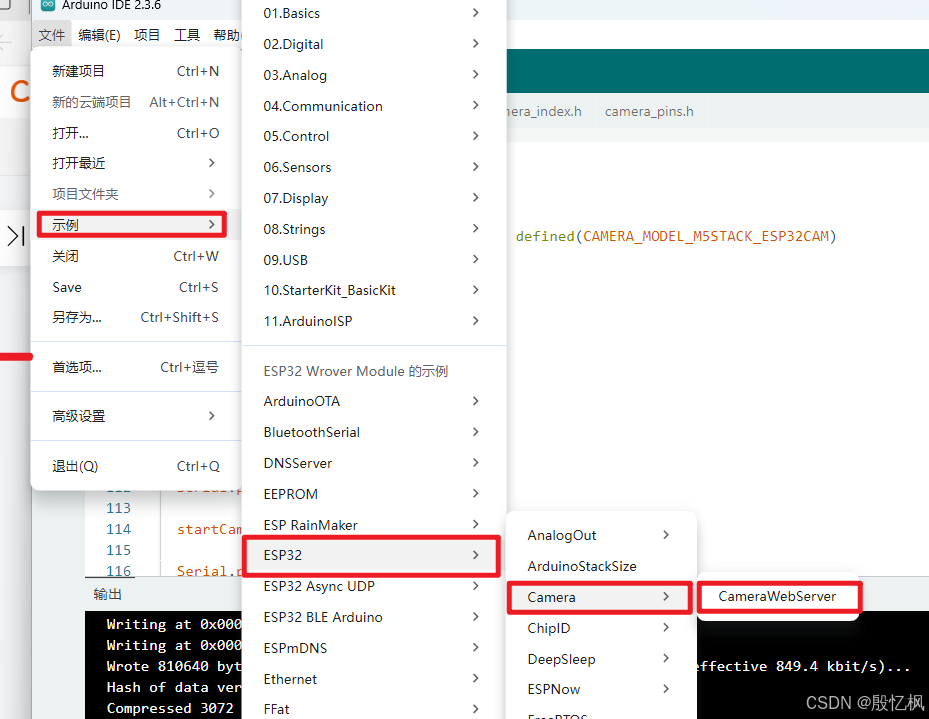Select ArduinoStackSize example
This screenshot has height=719, width=929.
coord(601,566)
